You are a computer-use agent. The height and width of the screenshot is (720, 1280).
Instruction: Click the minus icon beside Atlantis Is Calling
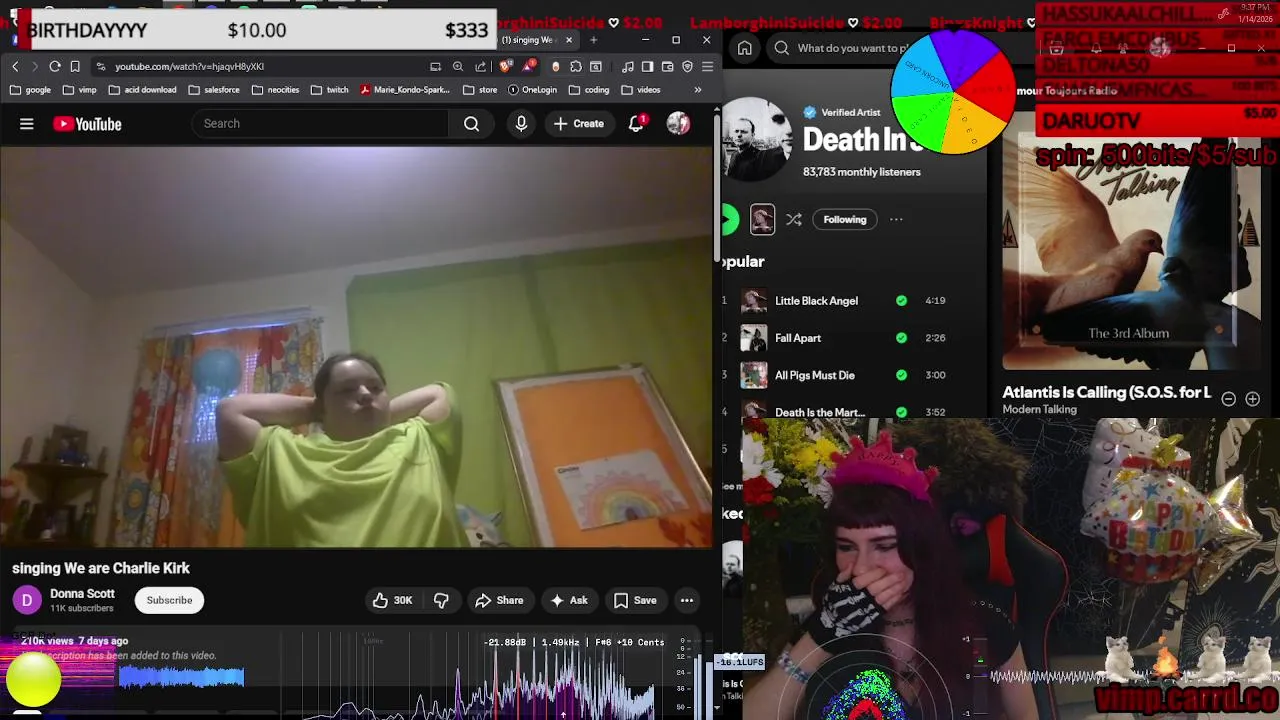pyautogui.click(x=1229, y=398)
